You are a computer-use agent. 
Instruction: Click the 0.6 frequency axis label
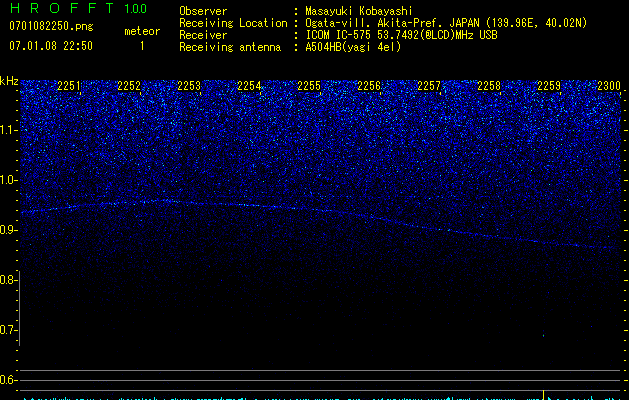click(x=9, y=380)
